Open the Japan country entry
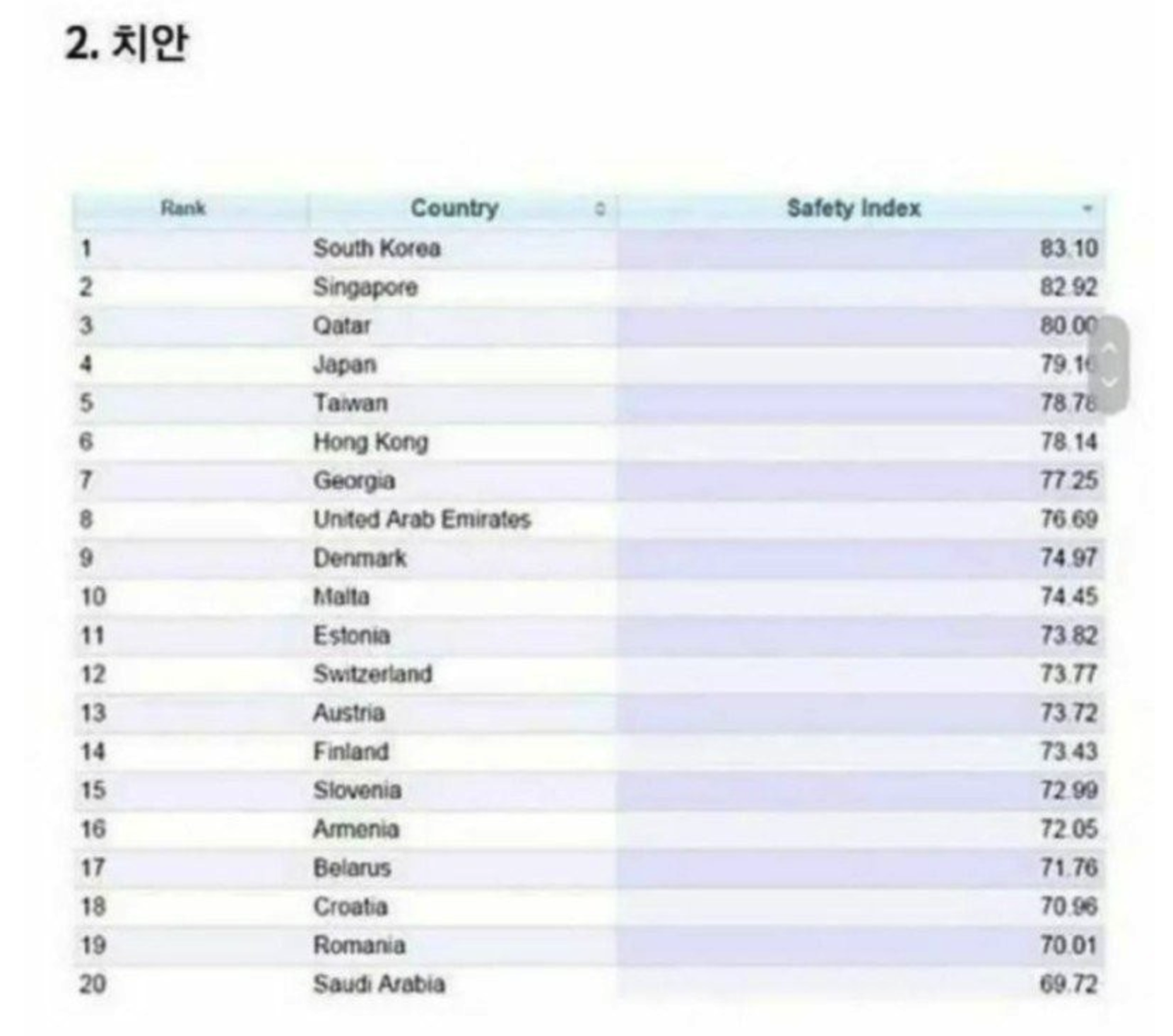This screenshot has width=1173, height=1036. click(345, 365)
